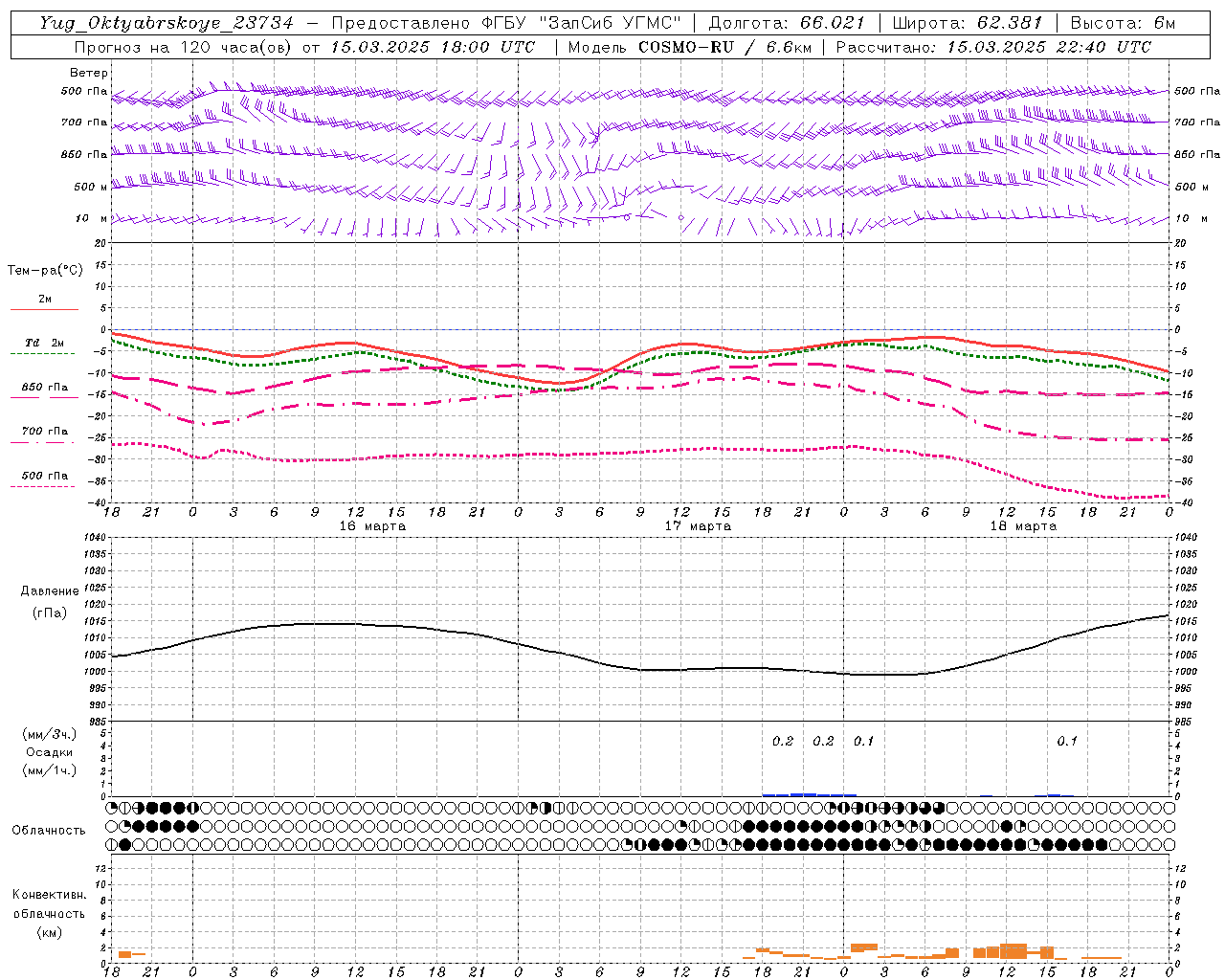Viewport: 1225px width, 980px height.
Task: Click the 500 гПа temperature legend entry
Action: tap(45, 475)
